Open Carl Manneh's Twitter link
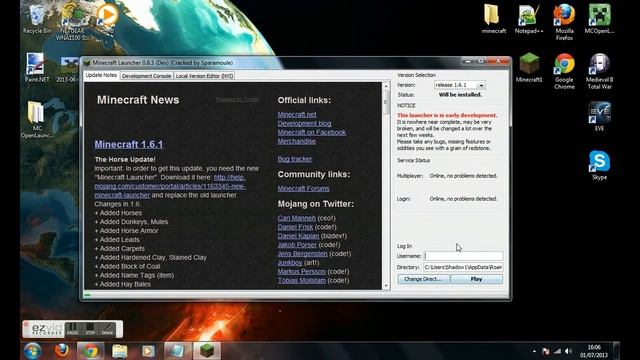The width and height of the screenshot is (640, 360). [297, 218]
